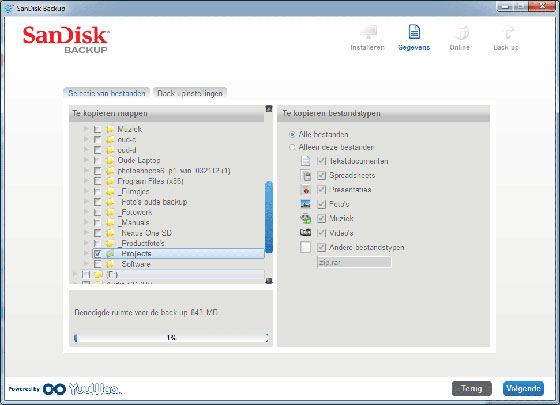Expand the _Manuals folder node
The height and width of the screenshot is (405, 560).
(x=86, y=222)
